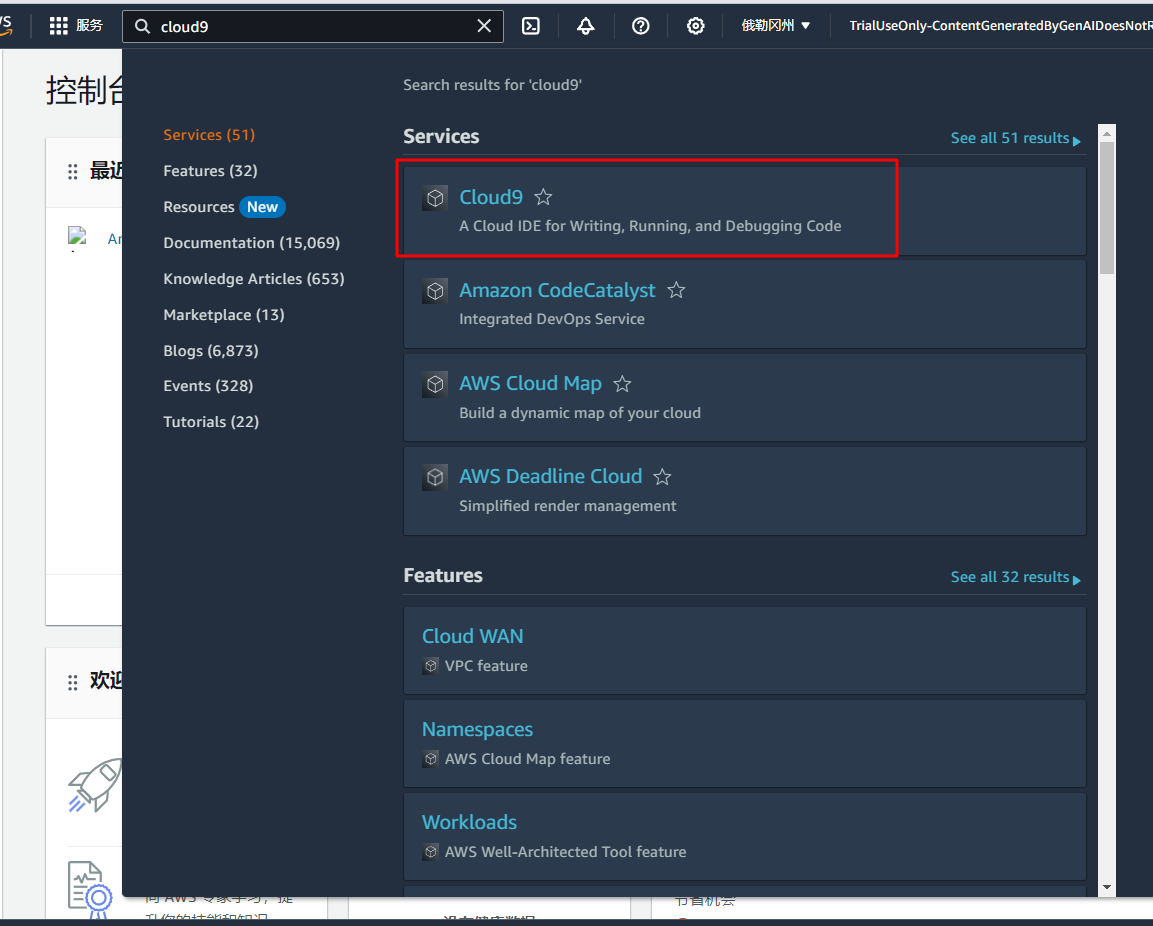Click the Amazon CodeCatalyst cube icon
1153x926 pixels.
coord(435,291)
